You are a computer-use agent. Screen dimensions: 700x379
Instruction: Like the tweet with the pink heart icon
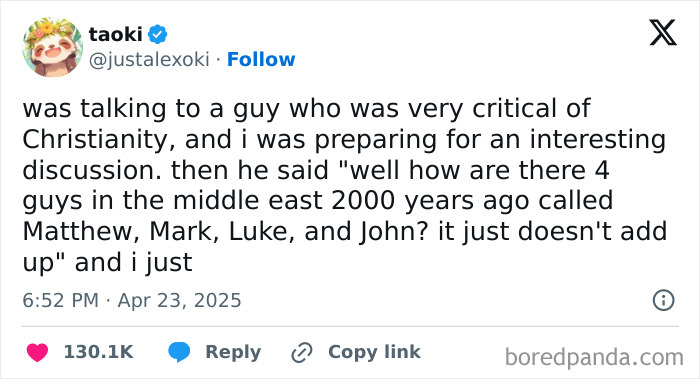point(38,352)
